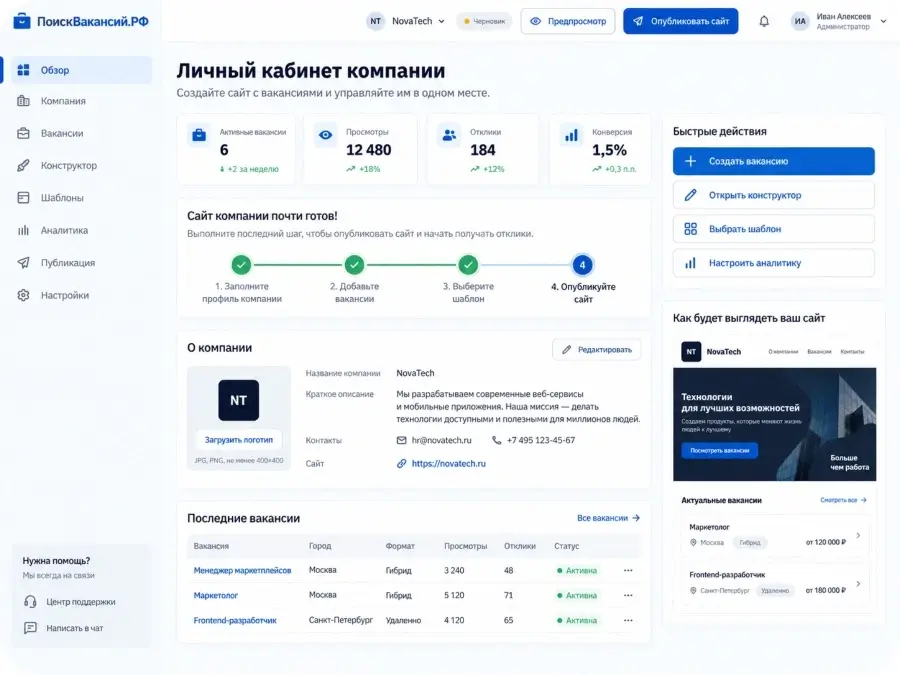900x675 pixels.
Task: Click the NT logo in site preview
Action: [x=691, y=351]
